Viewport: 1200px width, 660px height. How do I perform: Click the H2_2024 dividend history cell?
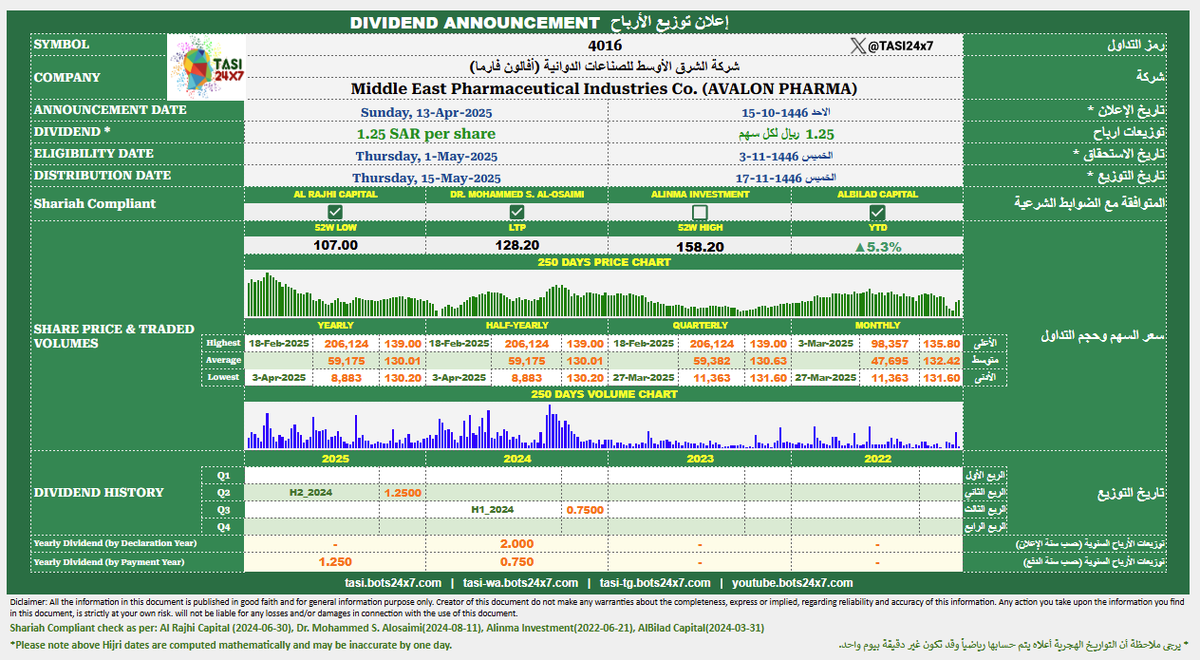coord(312,492)
